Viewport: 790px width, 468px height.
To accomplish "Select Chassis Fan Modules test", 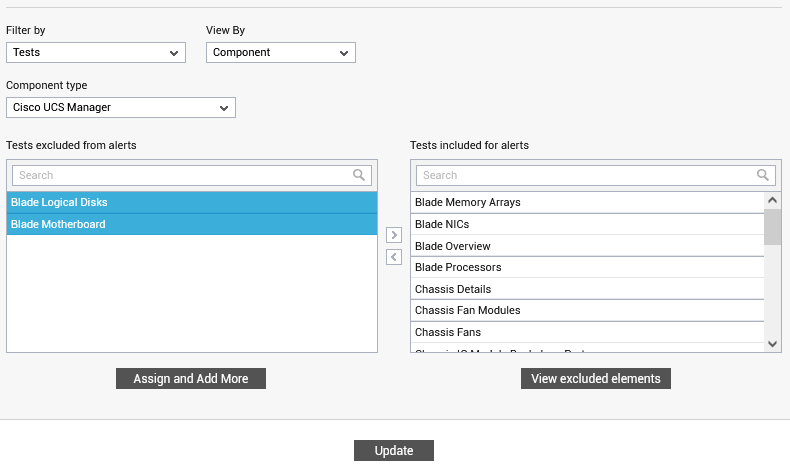I will tap(587, 310).
